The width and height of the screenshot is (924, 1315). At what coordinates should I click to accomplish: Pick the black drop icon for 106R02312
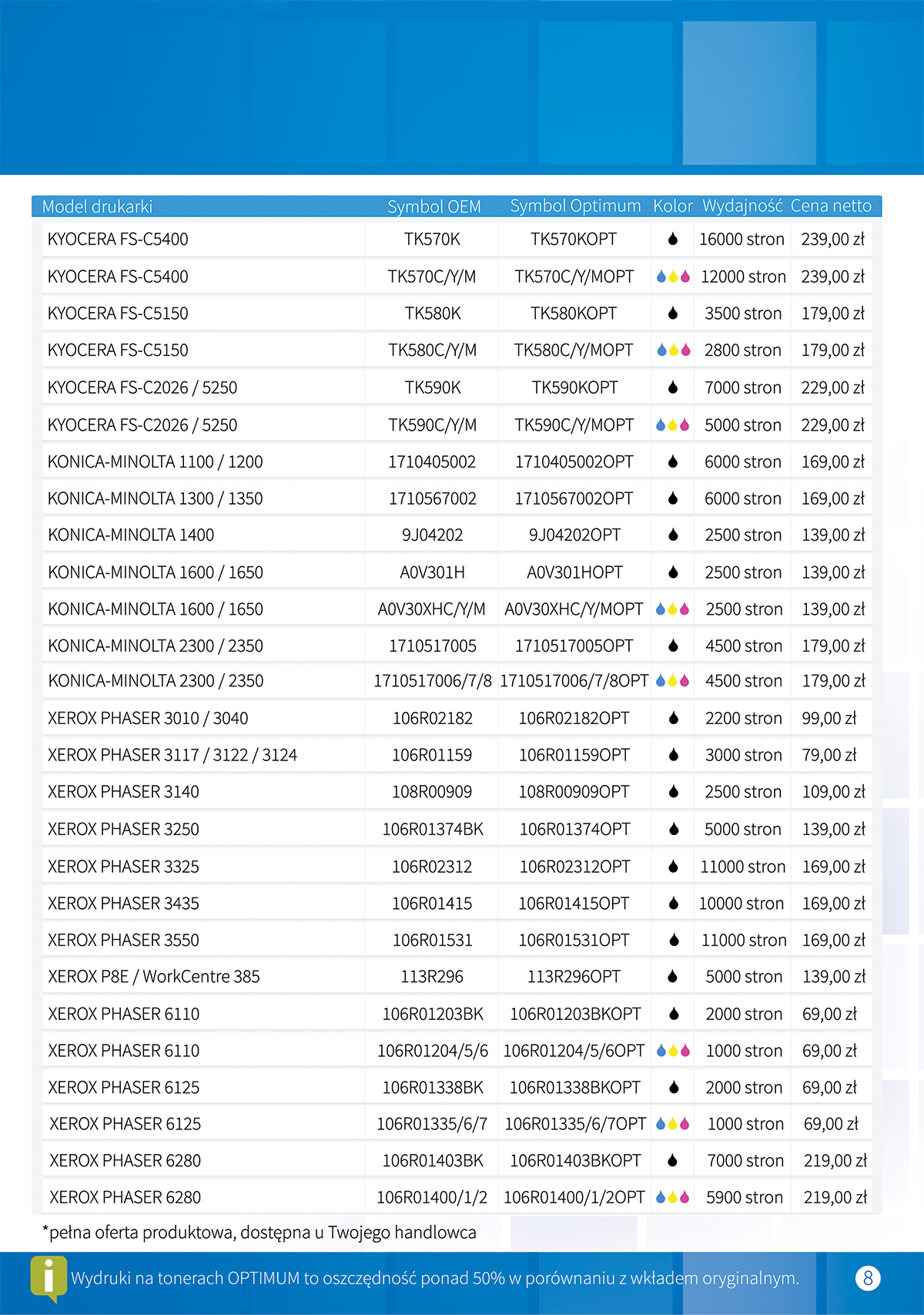[x=673, y=867]
